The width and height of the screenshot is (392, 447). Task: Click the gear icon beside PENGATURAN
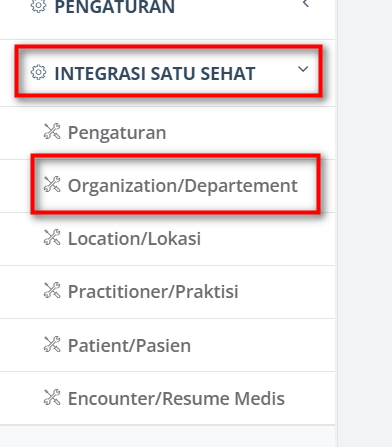click(39, 6)
